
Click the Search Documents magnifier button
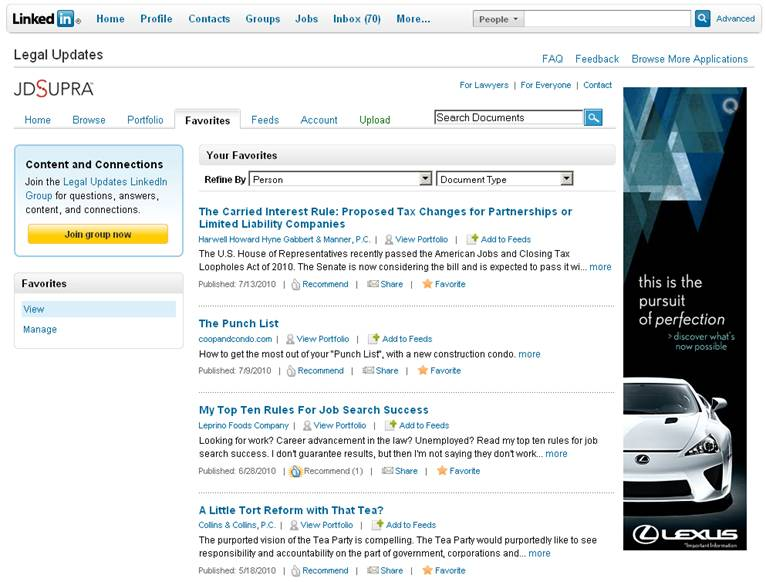click(593, 117)
